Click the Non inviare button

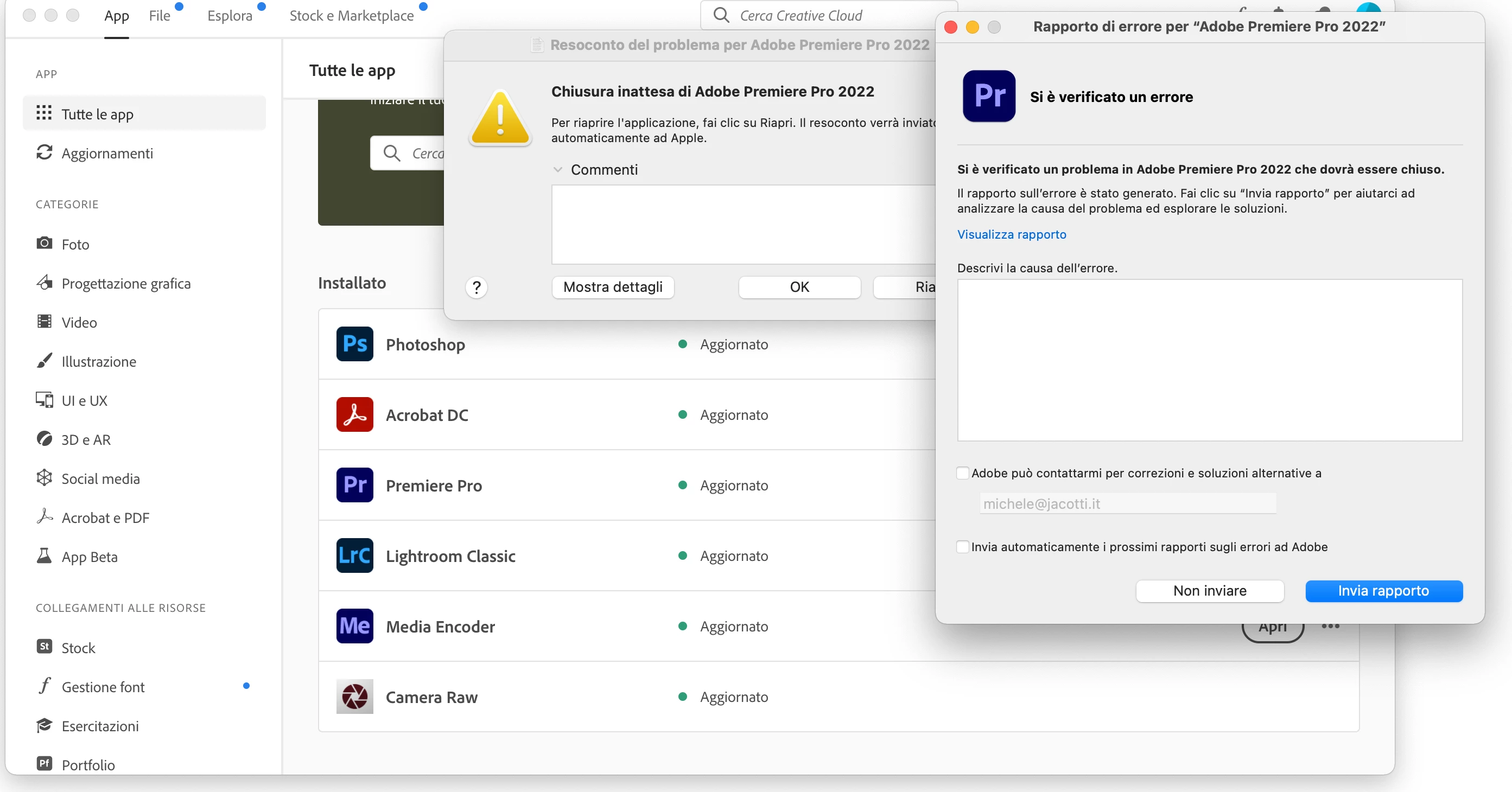(x=1209, y=591)
